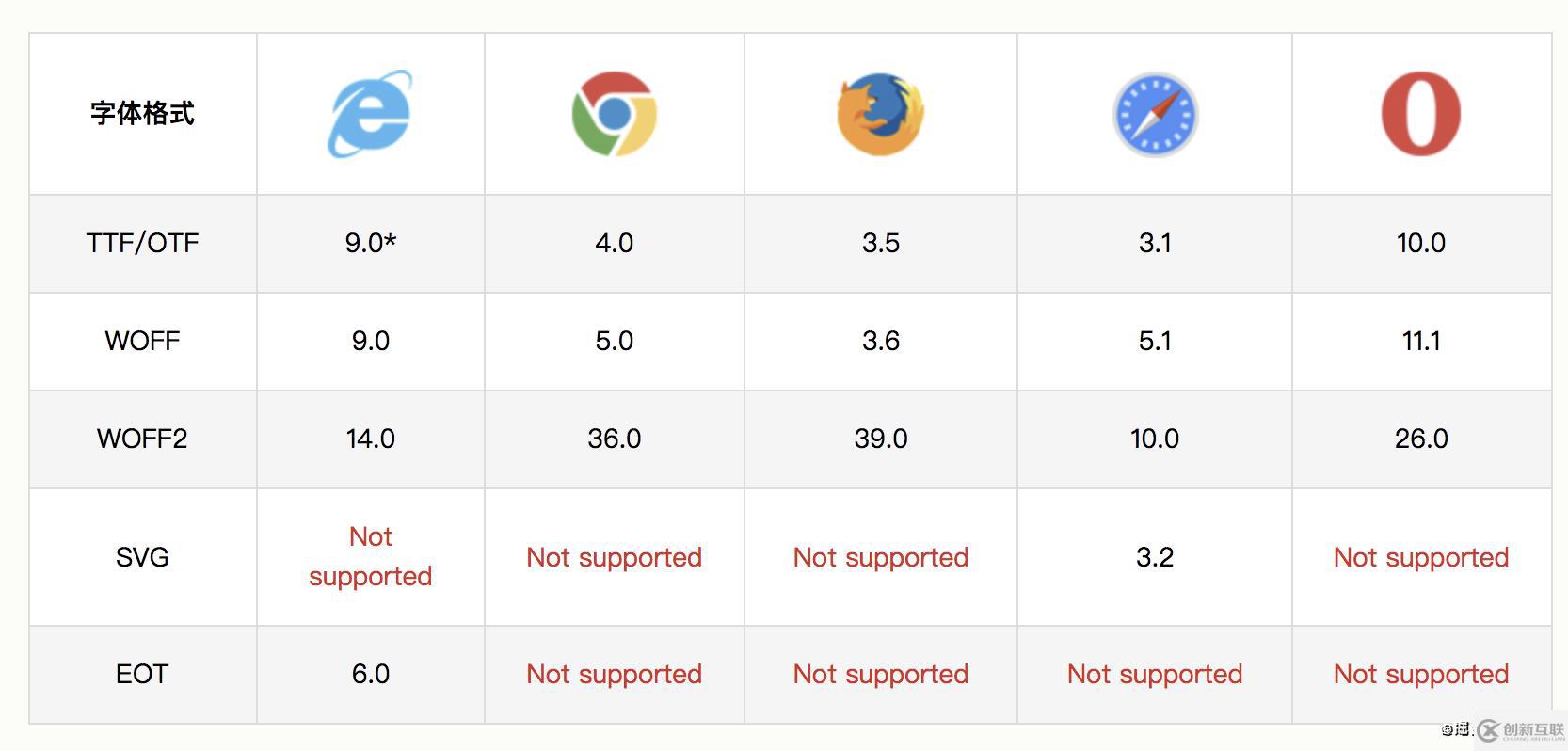
Task: Select the 字体格式 header cell
Action: click(x=142, y=114)
